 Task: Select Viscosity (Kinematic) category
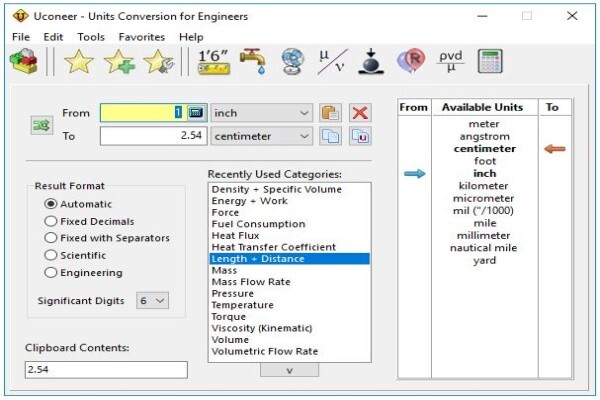[289, 328]
